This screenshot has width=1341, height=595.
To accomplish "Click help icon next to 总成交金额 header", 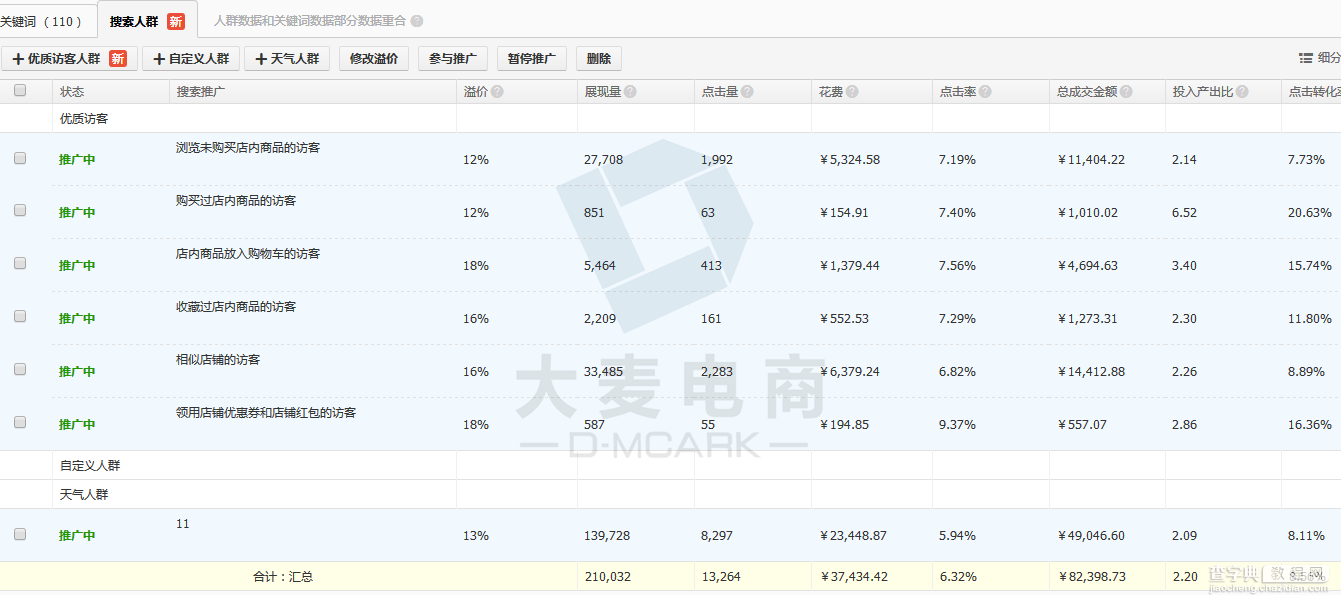I will pos(1126,92).
